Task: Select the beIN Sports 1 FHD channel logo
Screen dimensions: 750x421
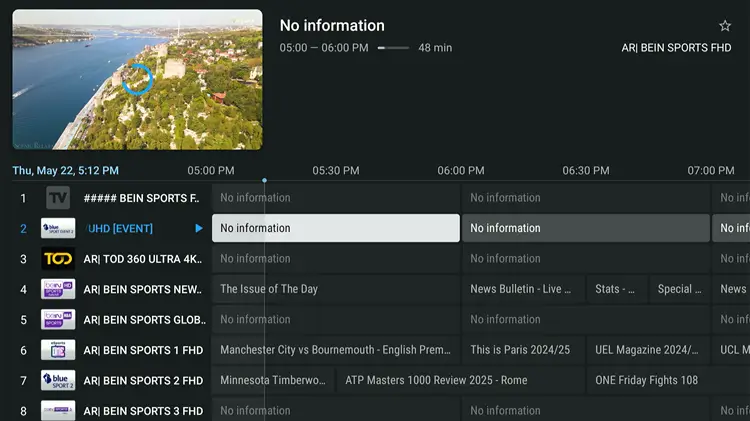Action: [58, 350]
